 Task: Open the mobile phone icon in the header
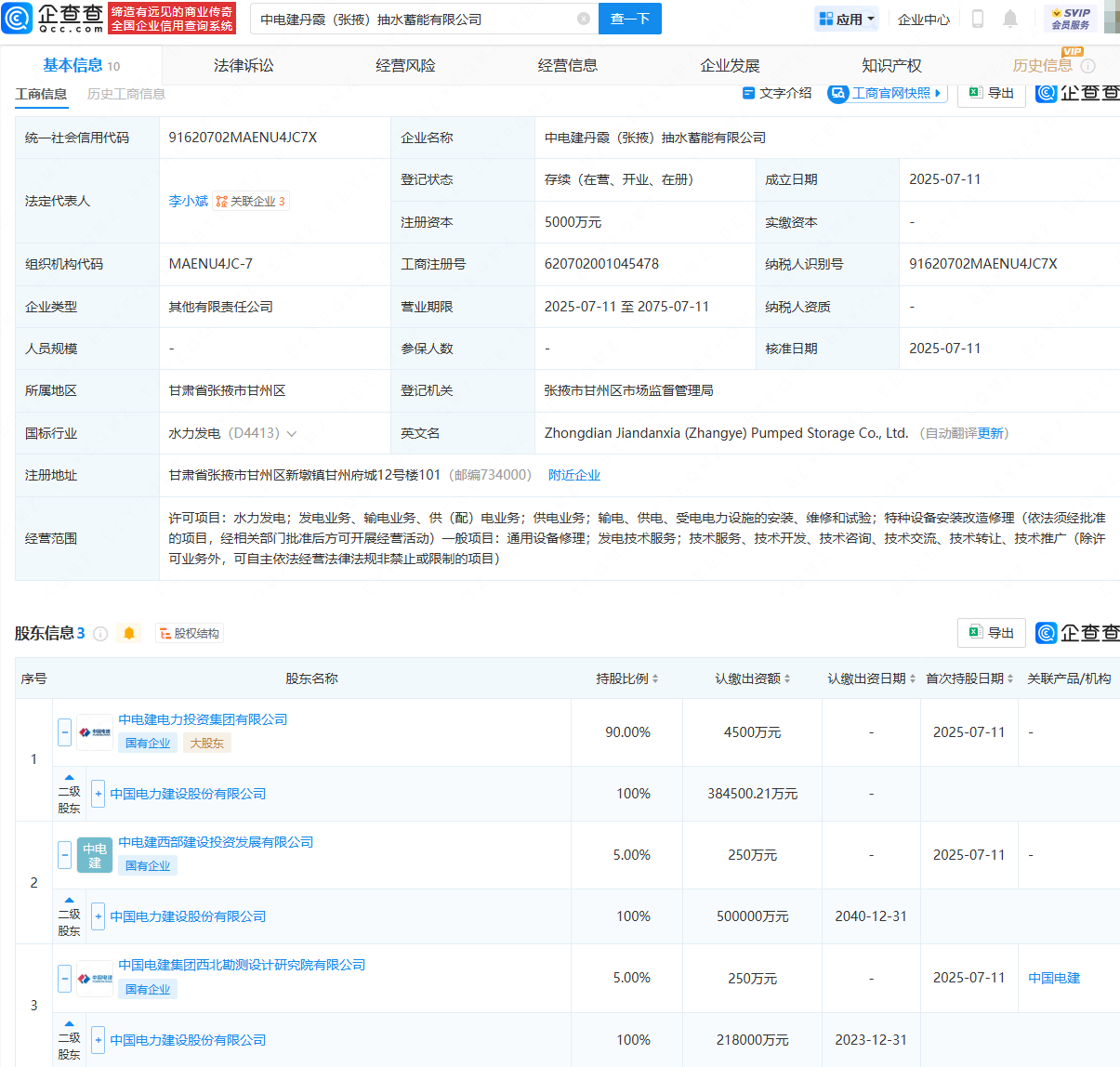click(978, 19)
